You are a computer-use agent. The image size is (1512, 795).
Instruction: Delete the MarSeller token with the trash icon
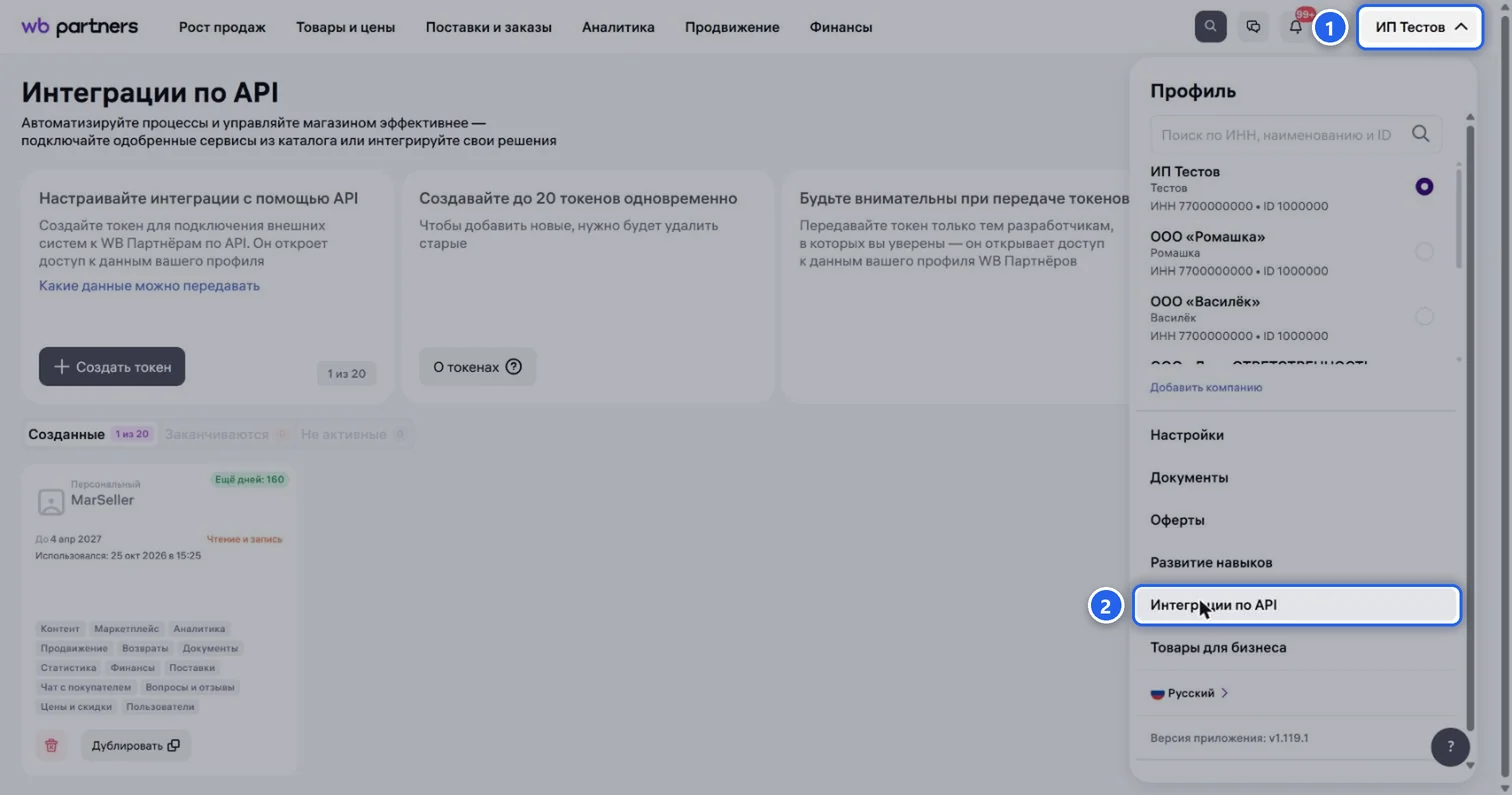point(52,745)
